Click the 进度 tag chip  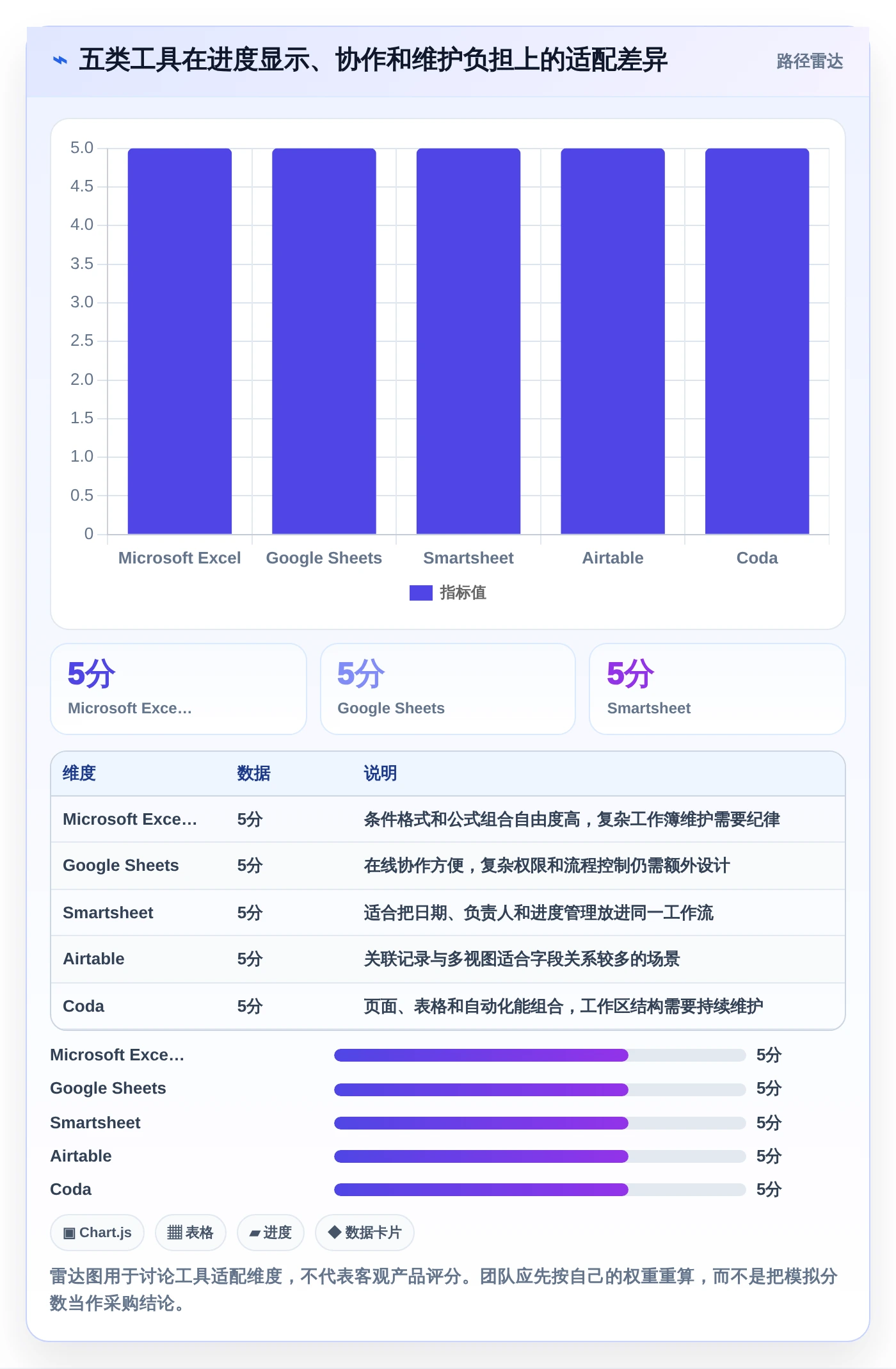pyautogui.click(x=271, y=1233)
